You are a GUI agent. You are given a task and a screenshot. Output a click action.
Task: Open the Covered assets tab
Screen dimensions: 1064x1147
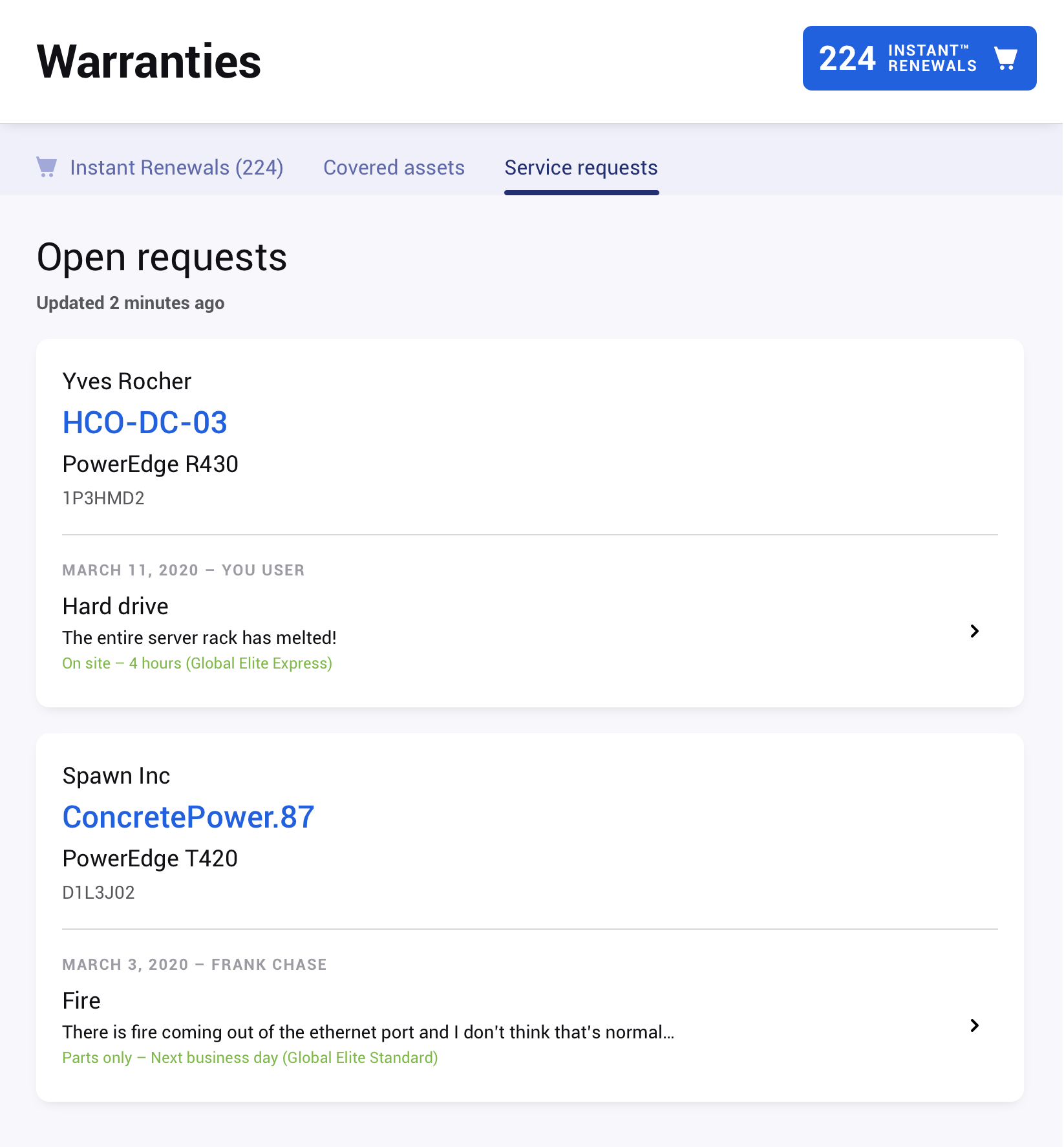point(394,167)
